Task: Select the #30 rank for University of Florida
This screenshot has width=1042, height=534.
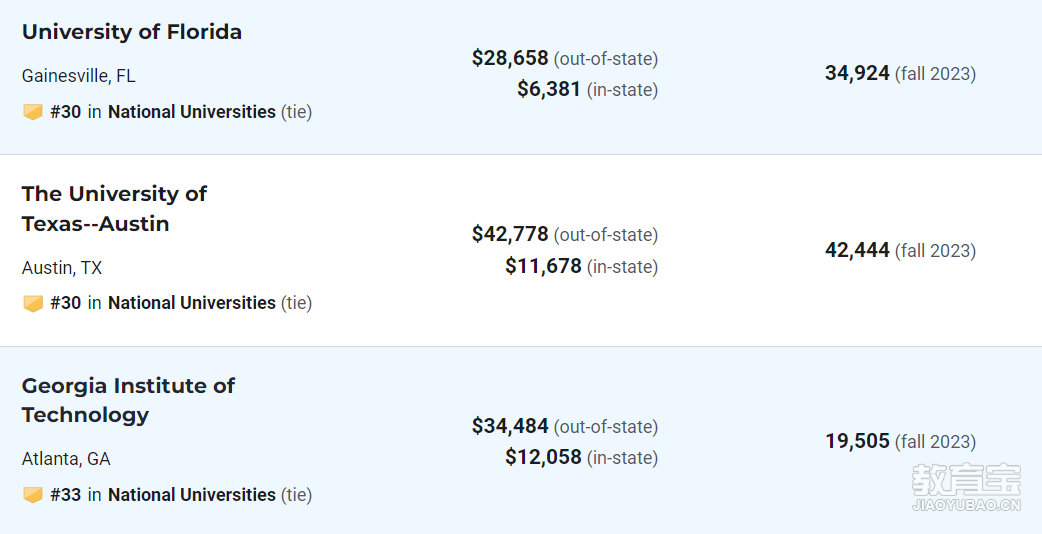Action: point(66,112)
